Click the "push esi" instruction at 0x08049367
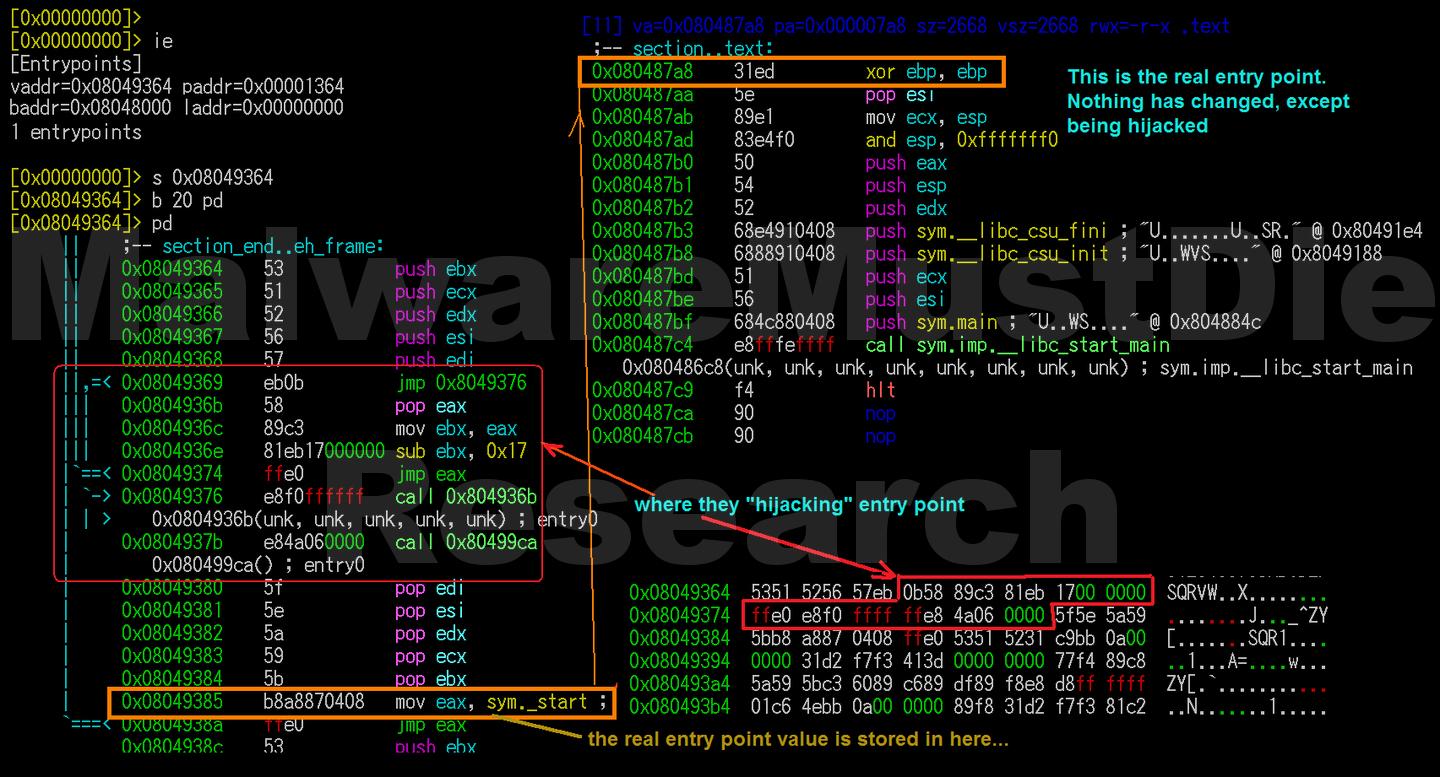 [436, 338]
